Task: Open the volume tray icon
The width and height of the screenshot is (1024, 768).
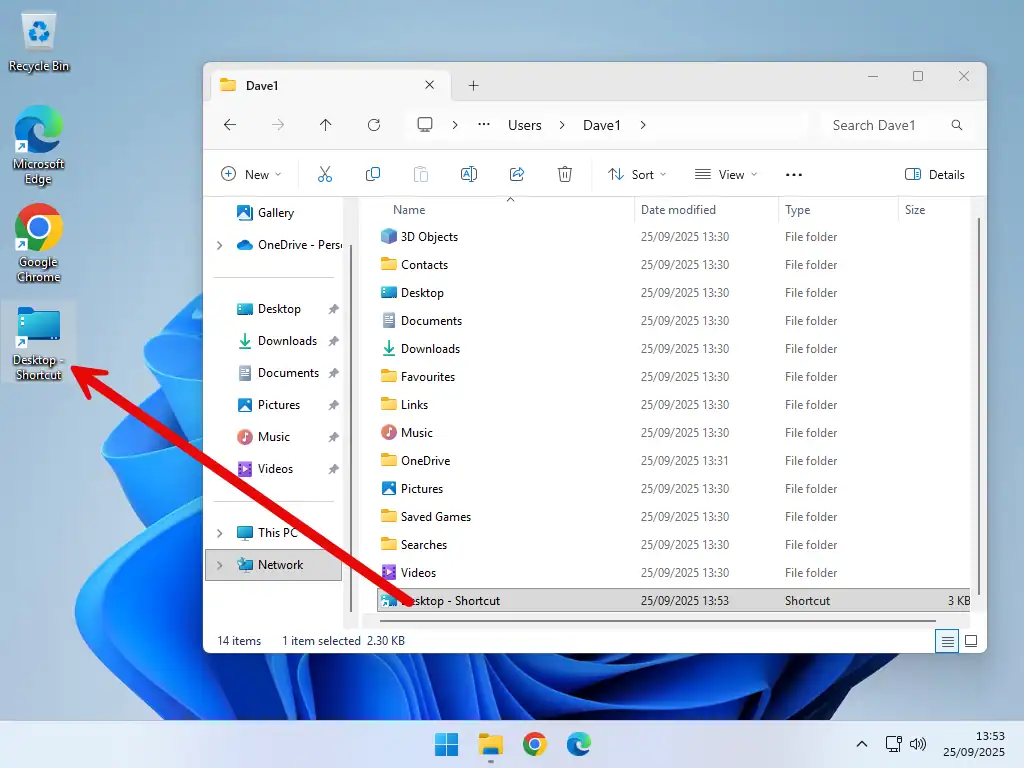Action: coord(918,744)
